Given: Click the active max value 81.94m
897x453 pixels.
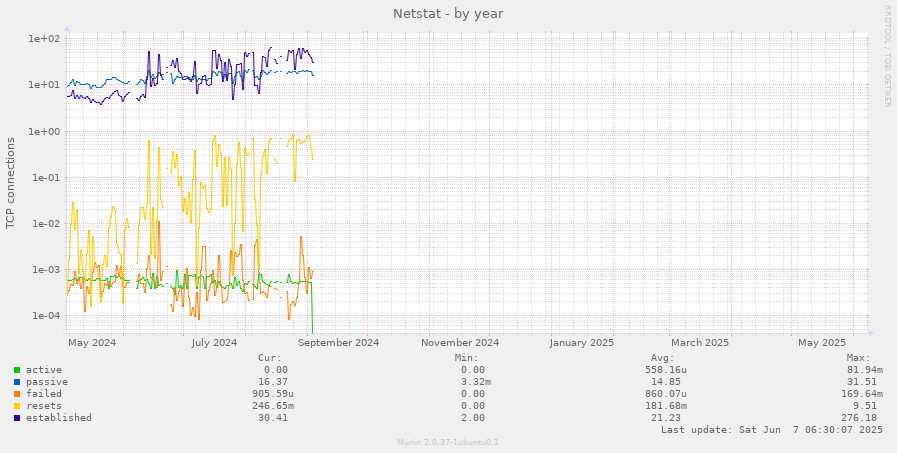Looking at the screenshot, I should (x=864, y=370).
